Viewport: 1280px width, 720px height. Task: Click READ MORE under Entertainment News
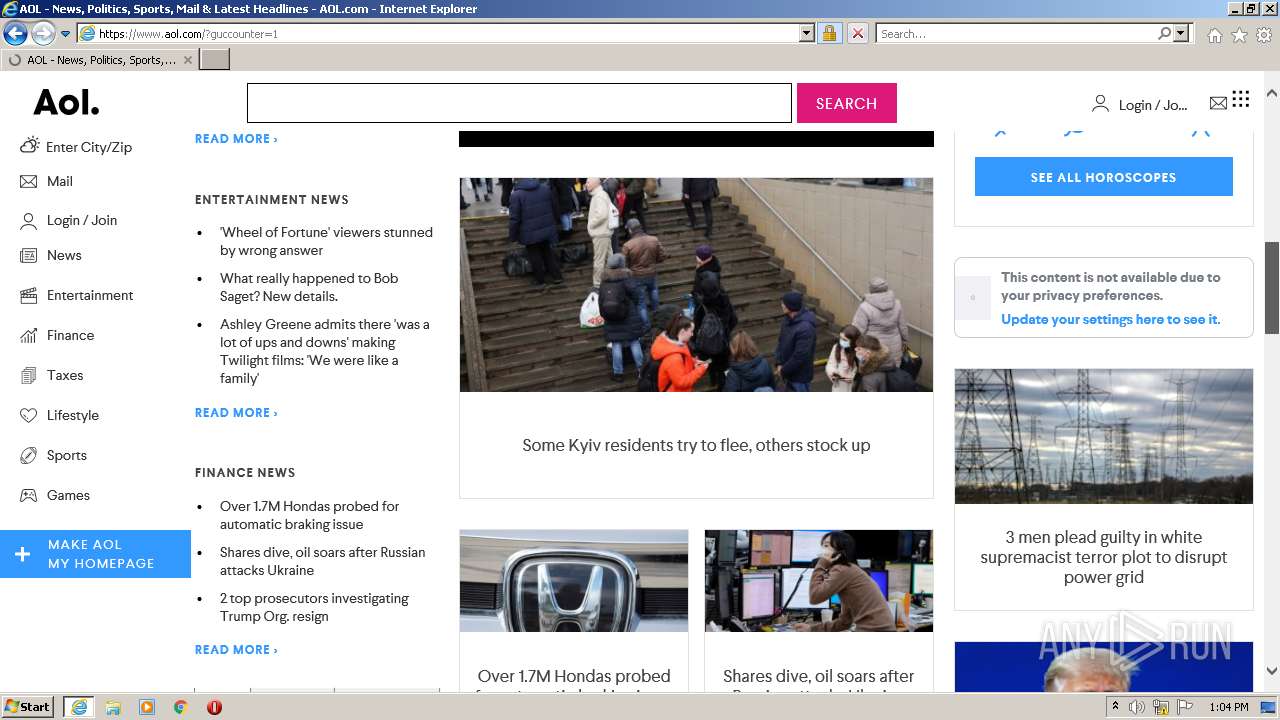pyautogui.click(x=236, y=412)
